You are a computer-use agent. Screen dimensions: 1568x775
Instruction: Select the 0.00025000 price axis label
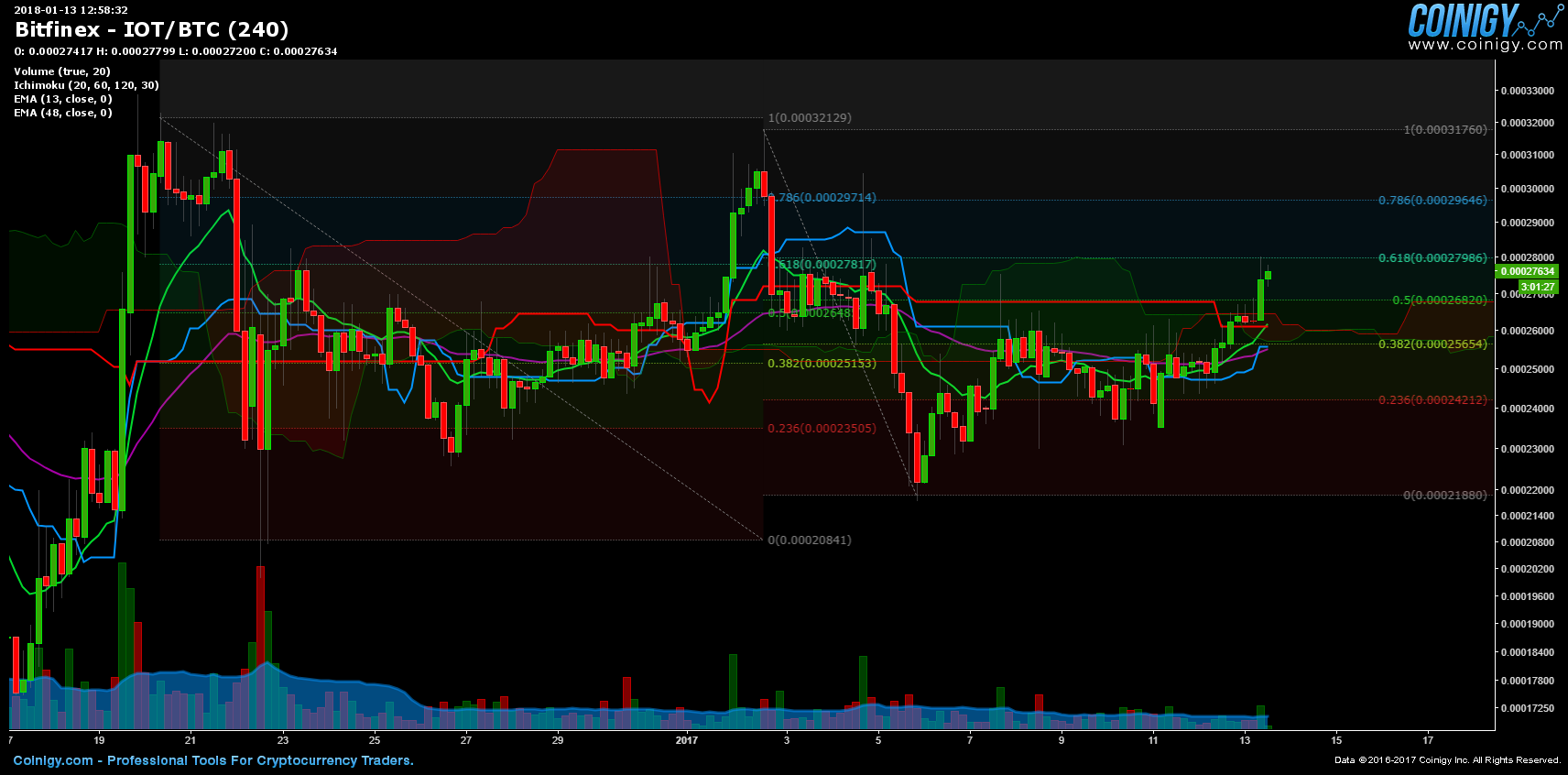[1528, 369]
